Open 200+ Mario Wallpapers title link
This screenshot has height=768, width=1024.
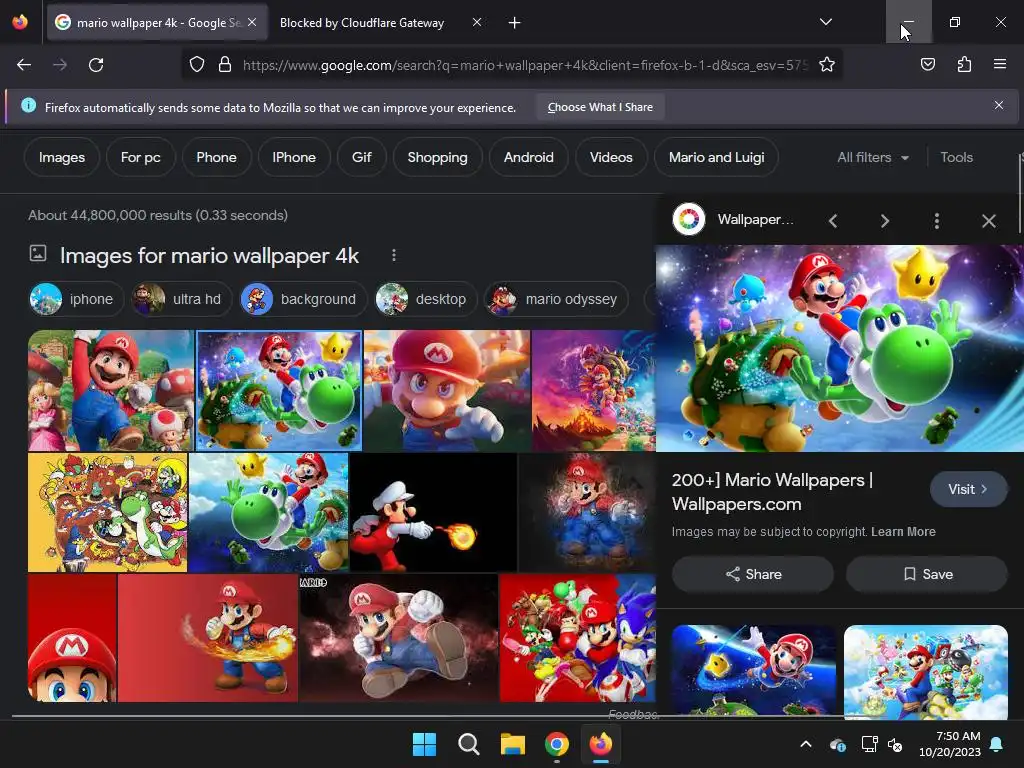pos(772,492)
